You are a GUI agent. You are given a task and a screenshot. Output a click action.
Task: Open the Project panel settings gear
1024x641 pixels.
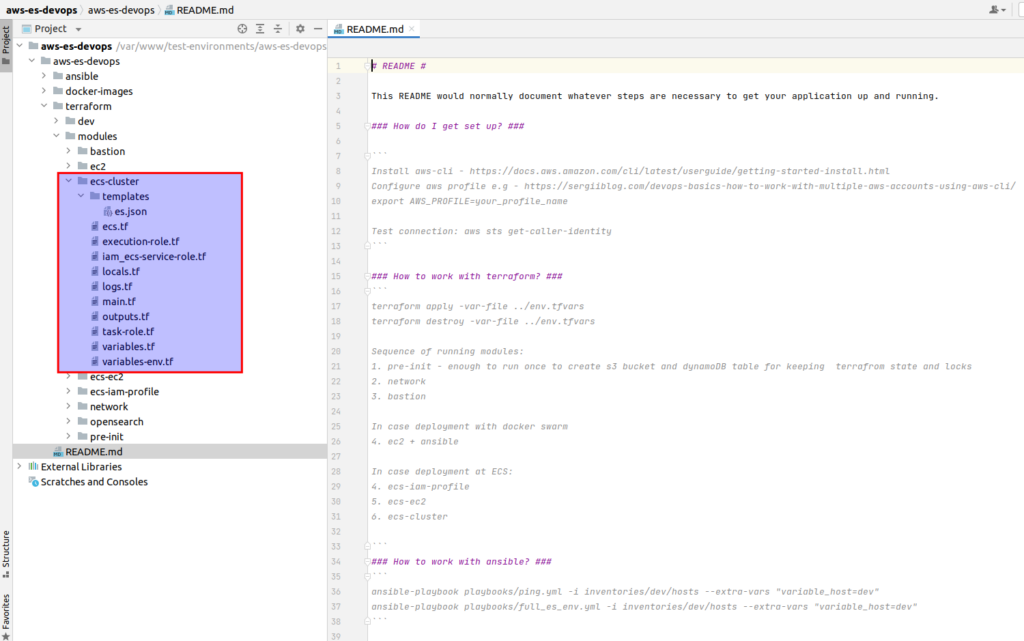click(x=300, y=29)
